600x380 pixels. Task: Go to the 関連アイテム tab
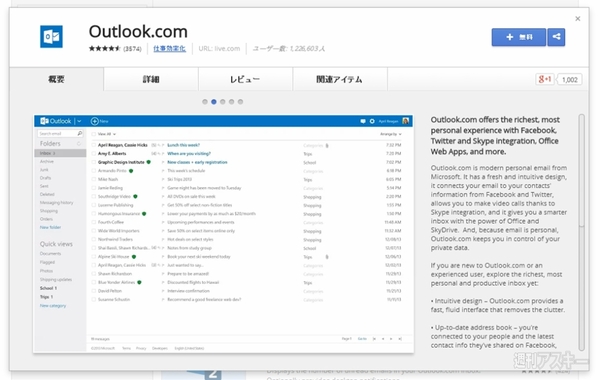[x=340, y=79]
